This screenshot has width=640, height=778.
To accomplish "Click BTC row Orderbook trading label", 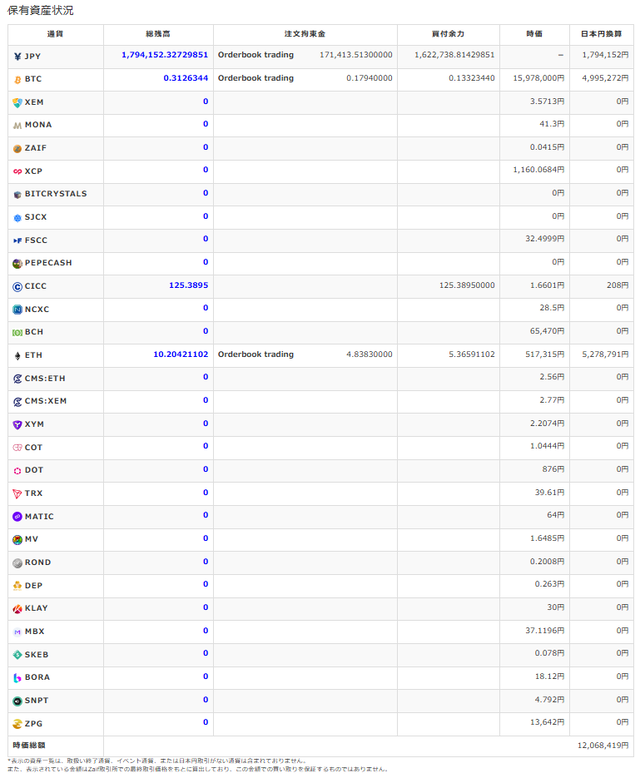I will (x=256, y=78).
